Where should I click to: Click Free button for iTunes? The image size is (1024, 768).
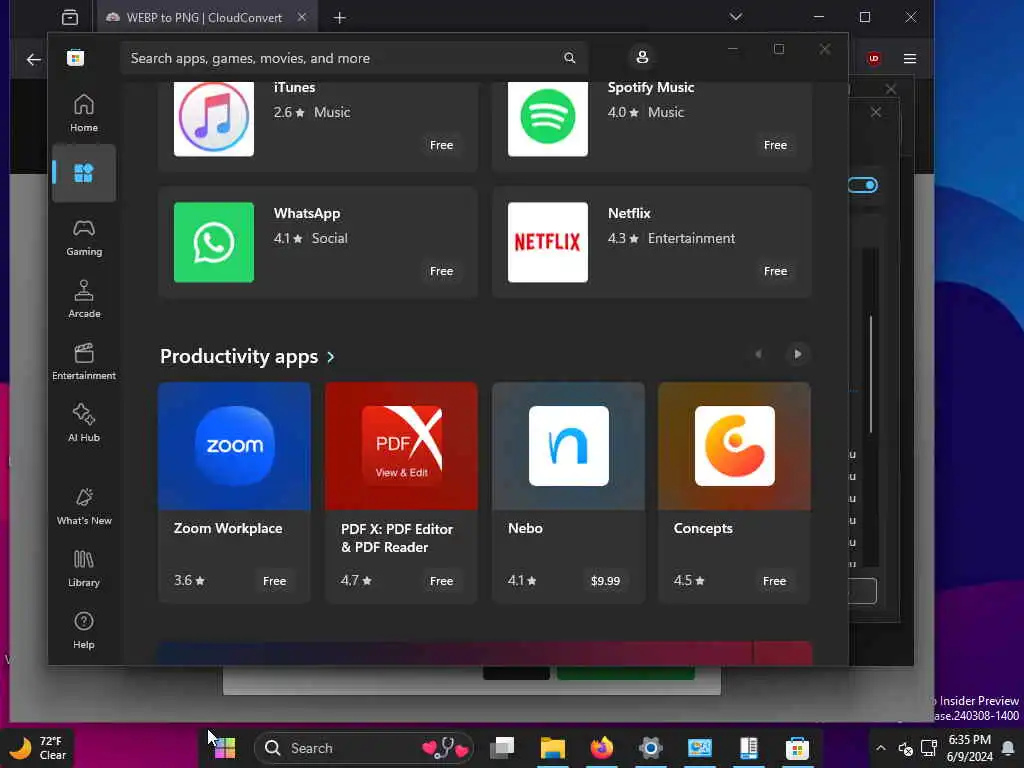(x=441, y=145)
